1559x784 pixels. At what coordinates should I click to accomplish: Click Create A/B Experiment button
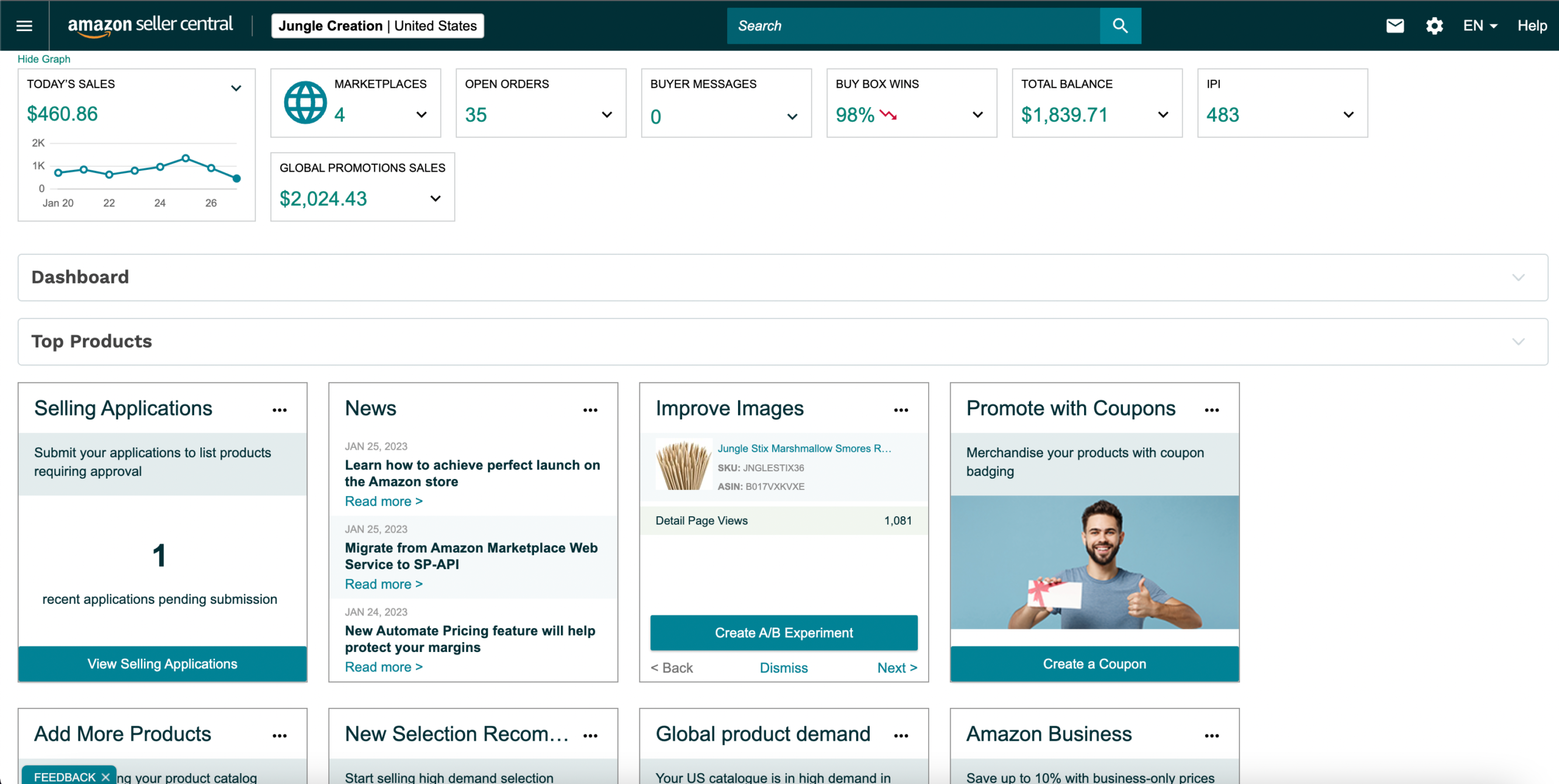click(x=784, y=632)
